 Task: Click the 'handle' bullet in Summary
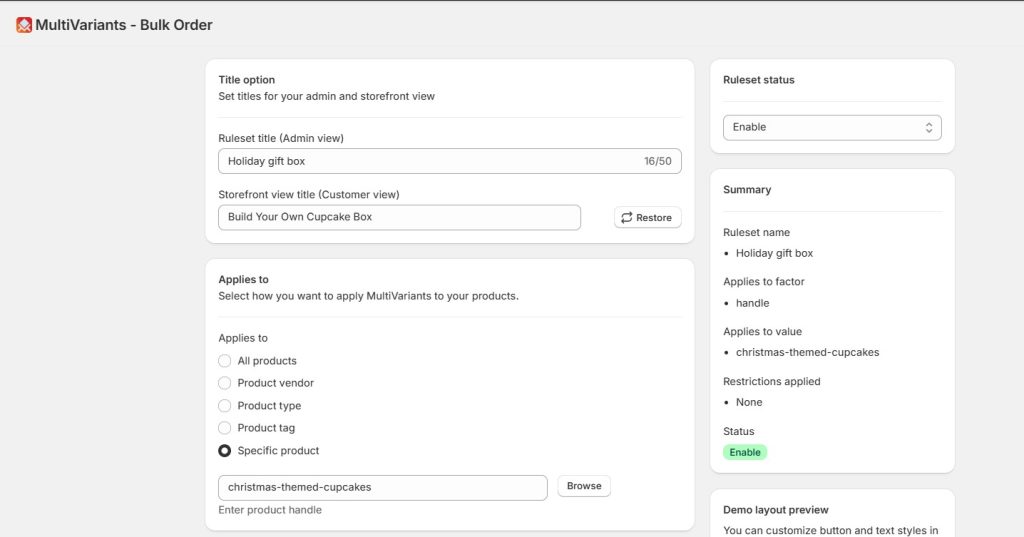(x=752, y=303)
